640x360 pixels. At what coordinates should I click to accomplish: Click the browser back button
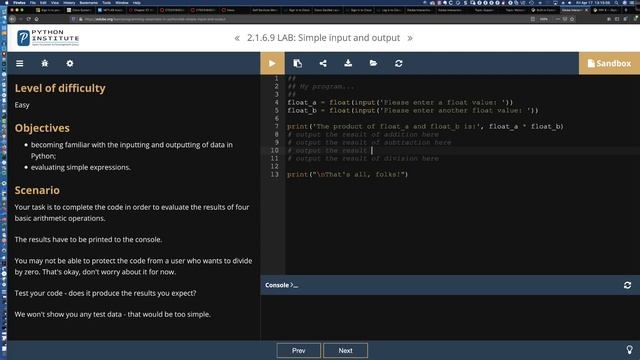click(13, 19)
